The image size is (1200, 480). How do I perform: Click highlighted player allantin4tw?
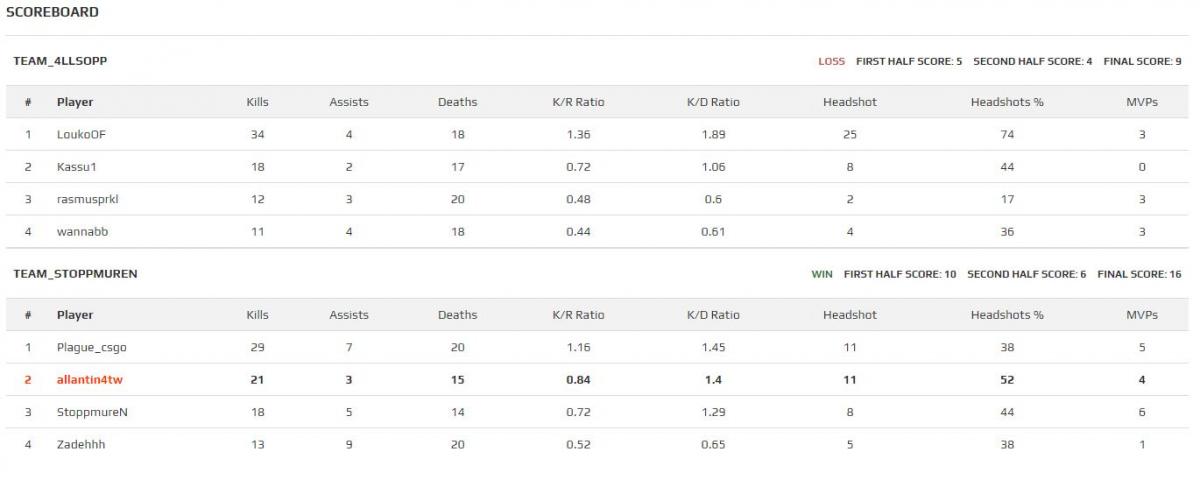(x=90, y=380)
